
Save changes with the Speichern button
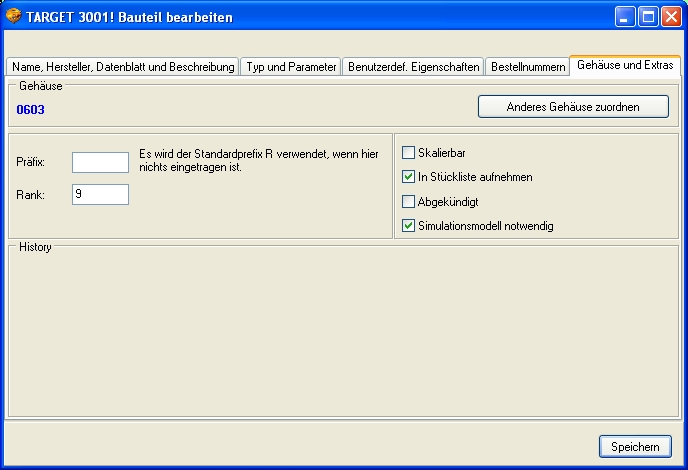635,446
